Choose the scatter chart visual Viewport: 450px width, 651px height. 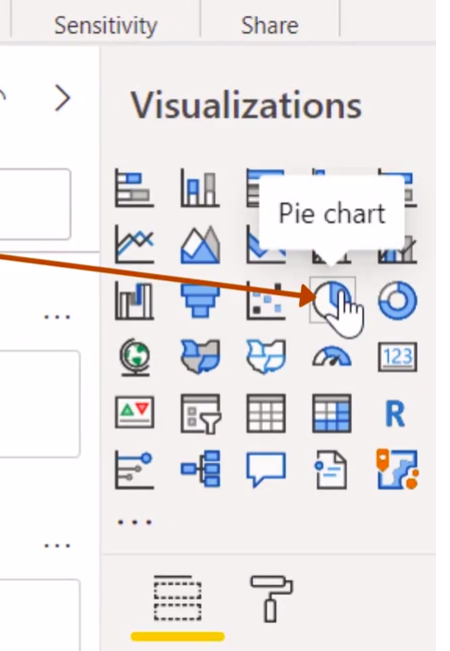[266, 300]
